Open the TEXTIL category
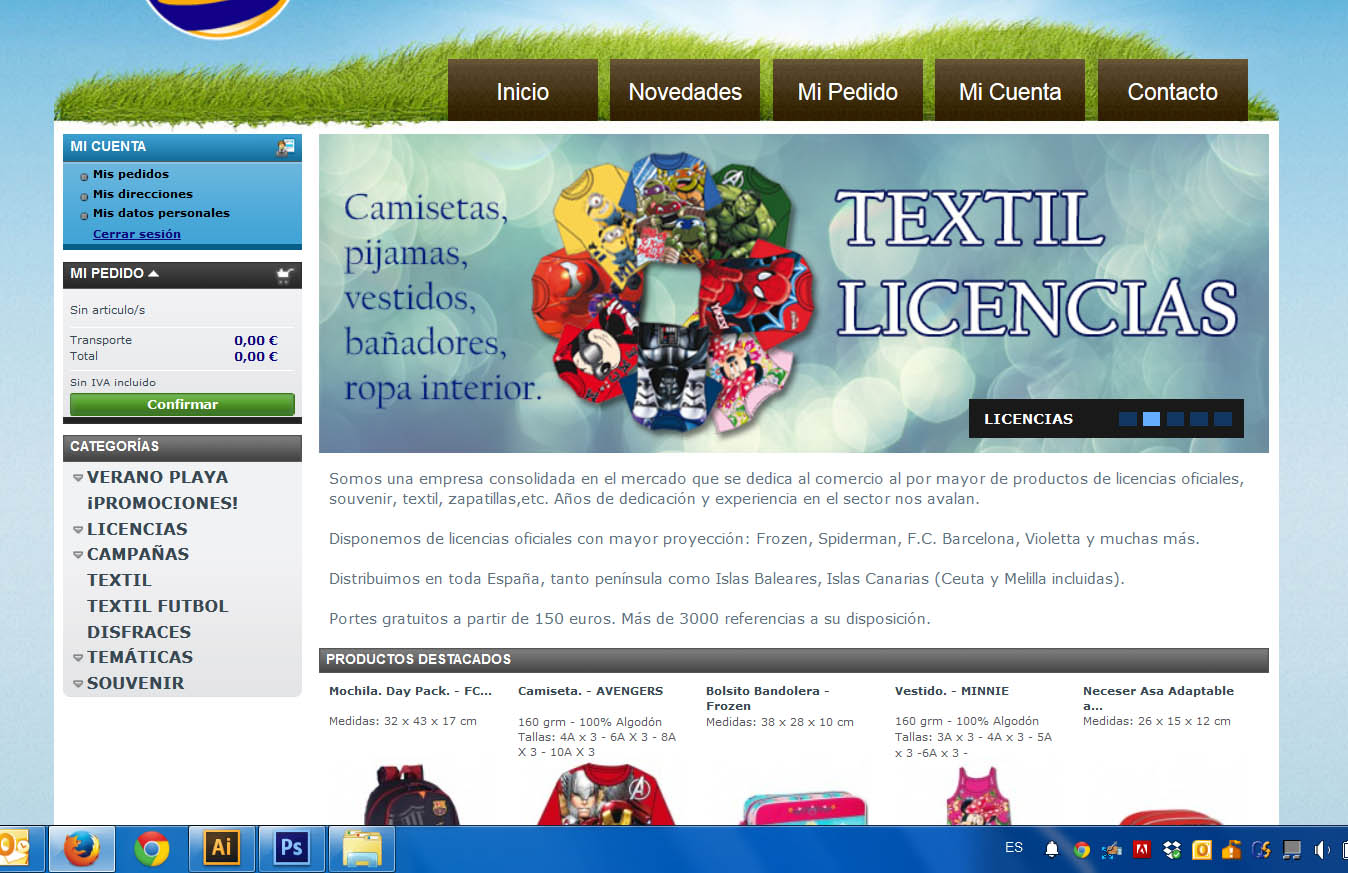 pos(119,580)
